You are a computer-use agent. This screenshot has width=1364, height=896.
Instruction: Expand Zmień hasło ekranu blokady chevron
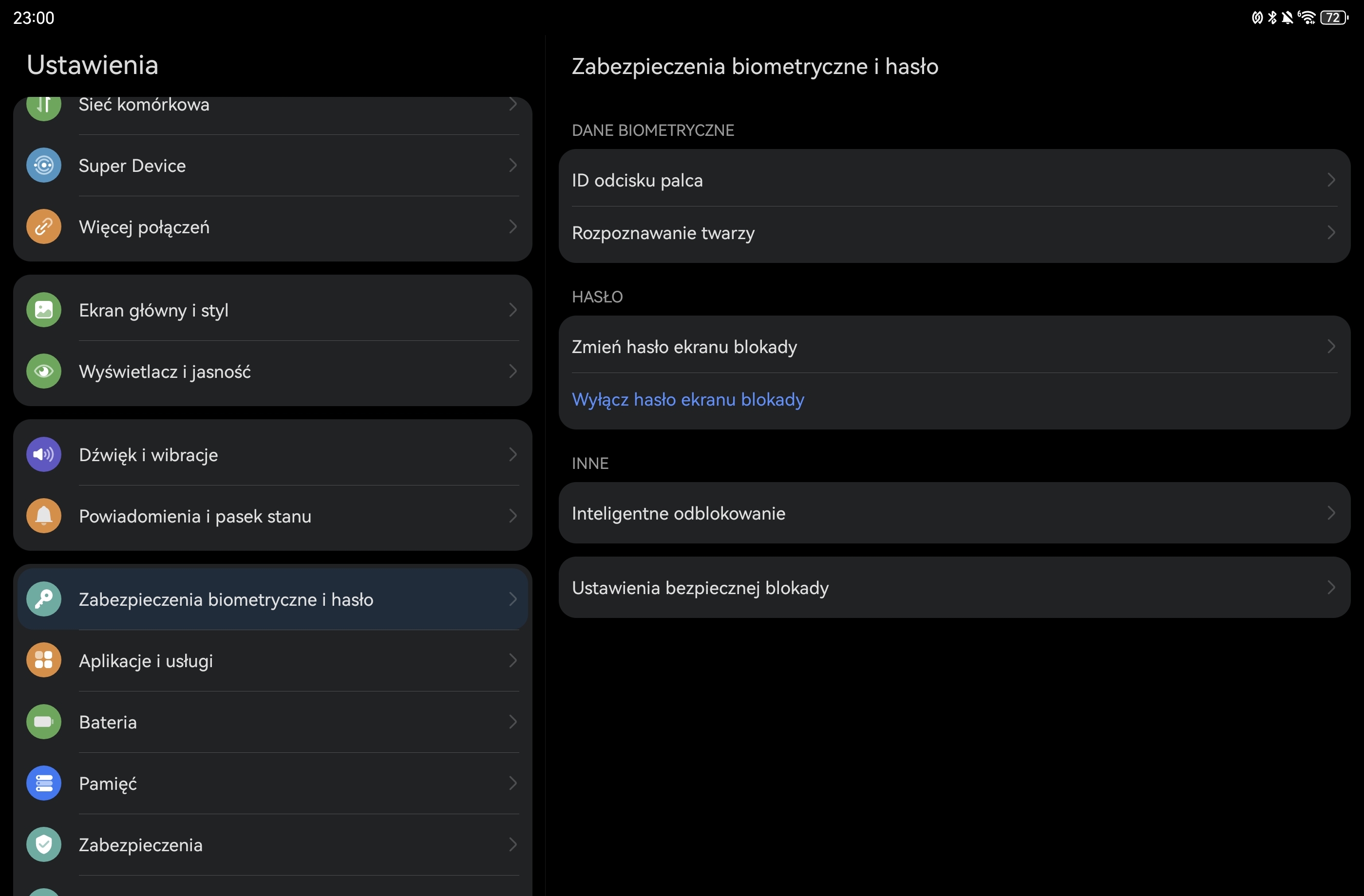click(1331, 346)
